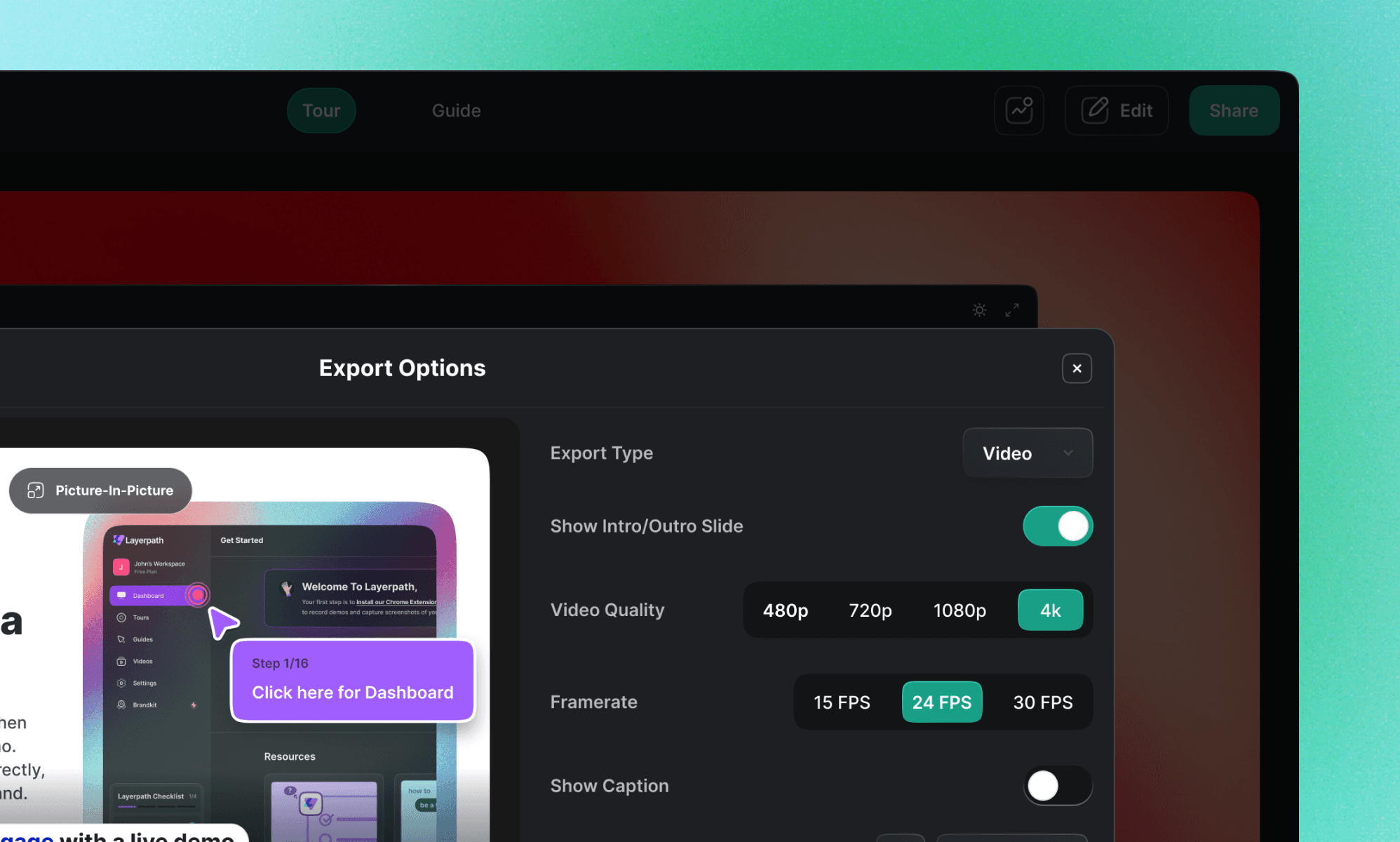Choose 30 FPS framerate
The image size is (1400, 842).
click(1042, 702)
